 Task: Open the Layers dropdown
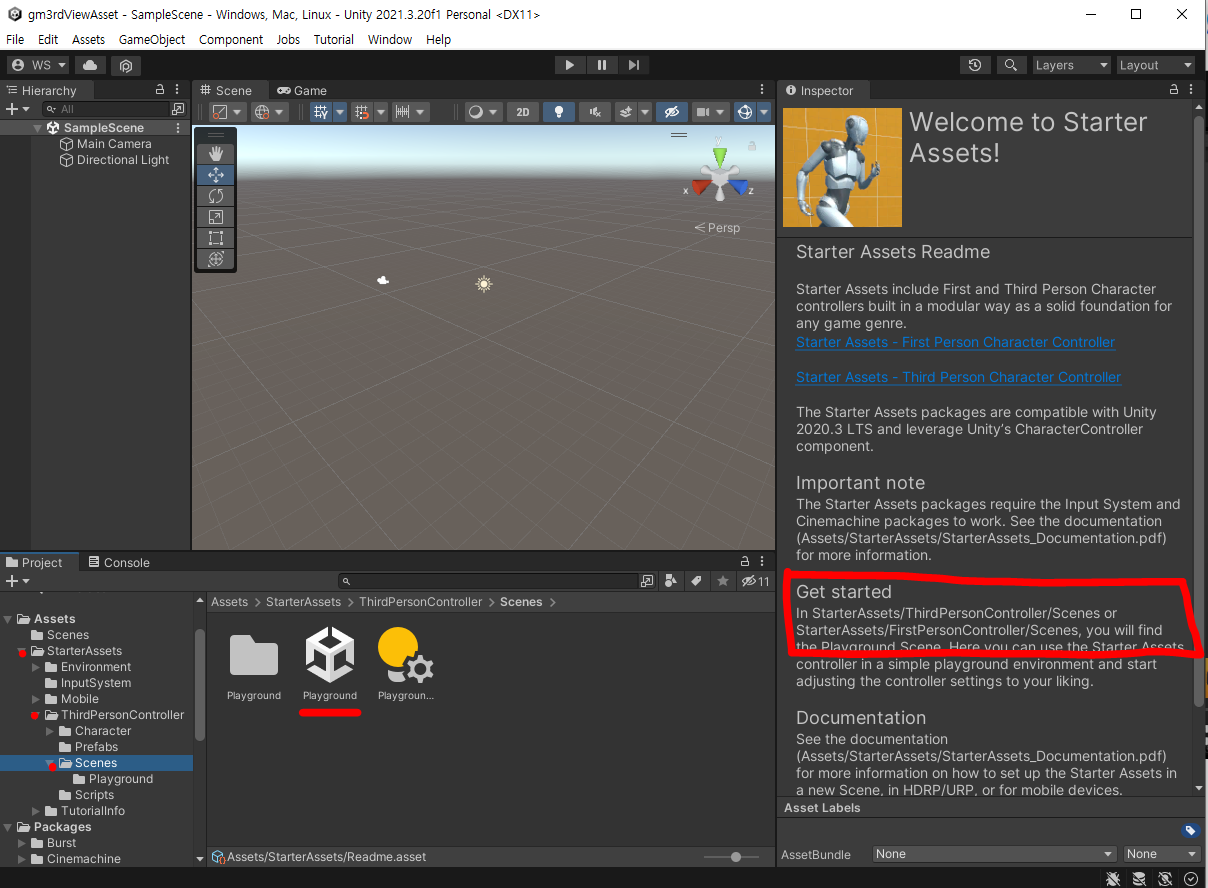[1072, 65]
